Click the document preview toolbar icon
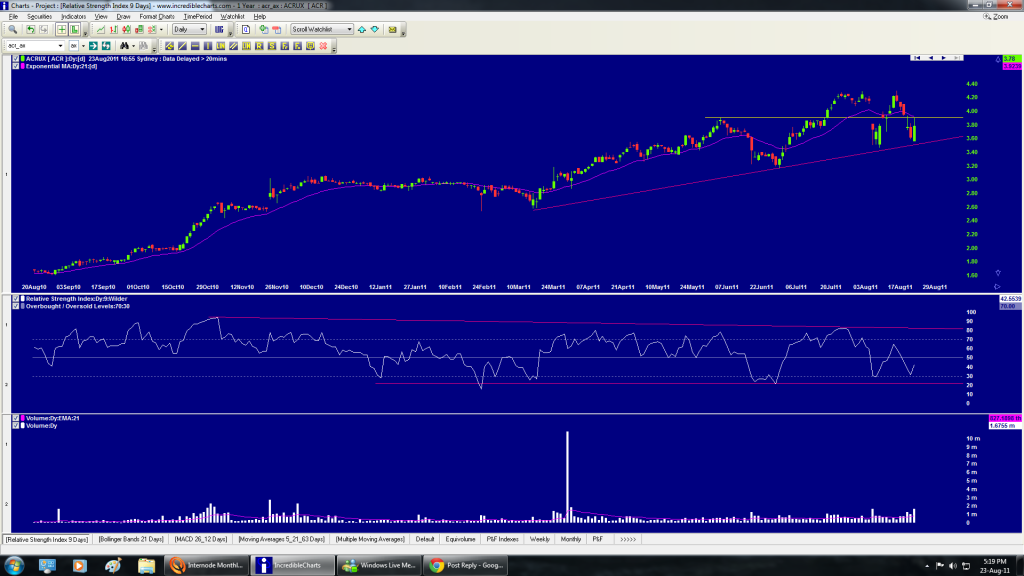The width and height of the screenshot is (1024, 576). [246, 29]
